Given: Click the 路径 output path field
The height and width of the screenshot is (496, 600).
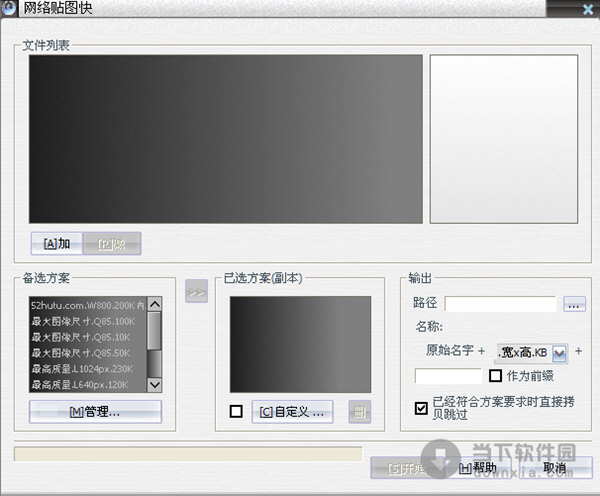Looking at the screenshot, I should pos(501,304).
